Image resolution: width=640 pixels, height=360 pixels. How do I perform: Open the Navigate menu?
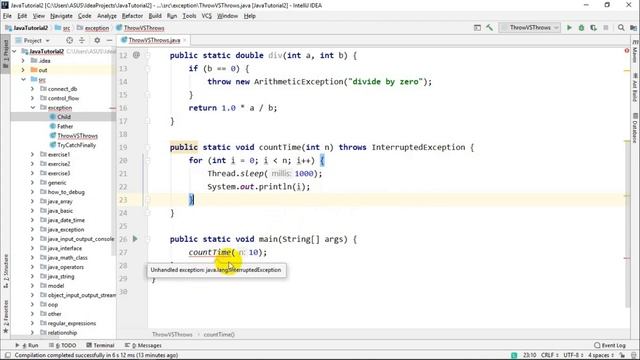pyautogui.click(x=61, y=16)
